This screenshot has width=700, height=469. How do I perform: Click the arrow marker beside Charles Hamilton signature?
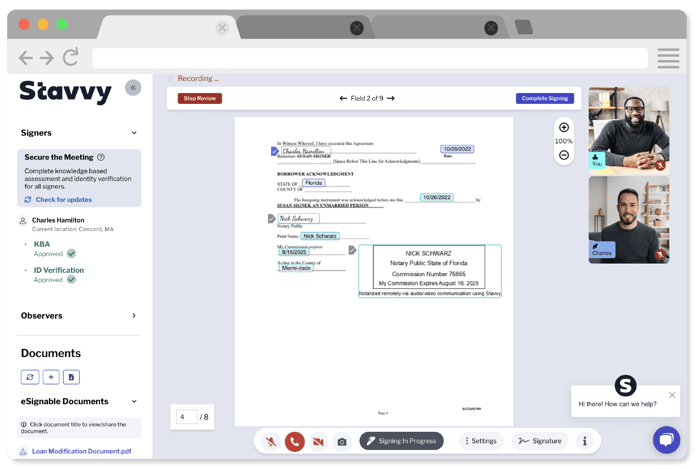(x=275, y=152)
